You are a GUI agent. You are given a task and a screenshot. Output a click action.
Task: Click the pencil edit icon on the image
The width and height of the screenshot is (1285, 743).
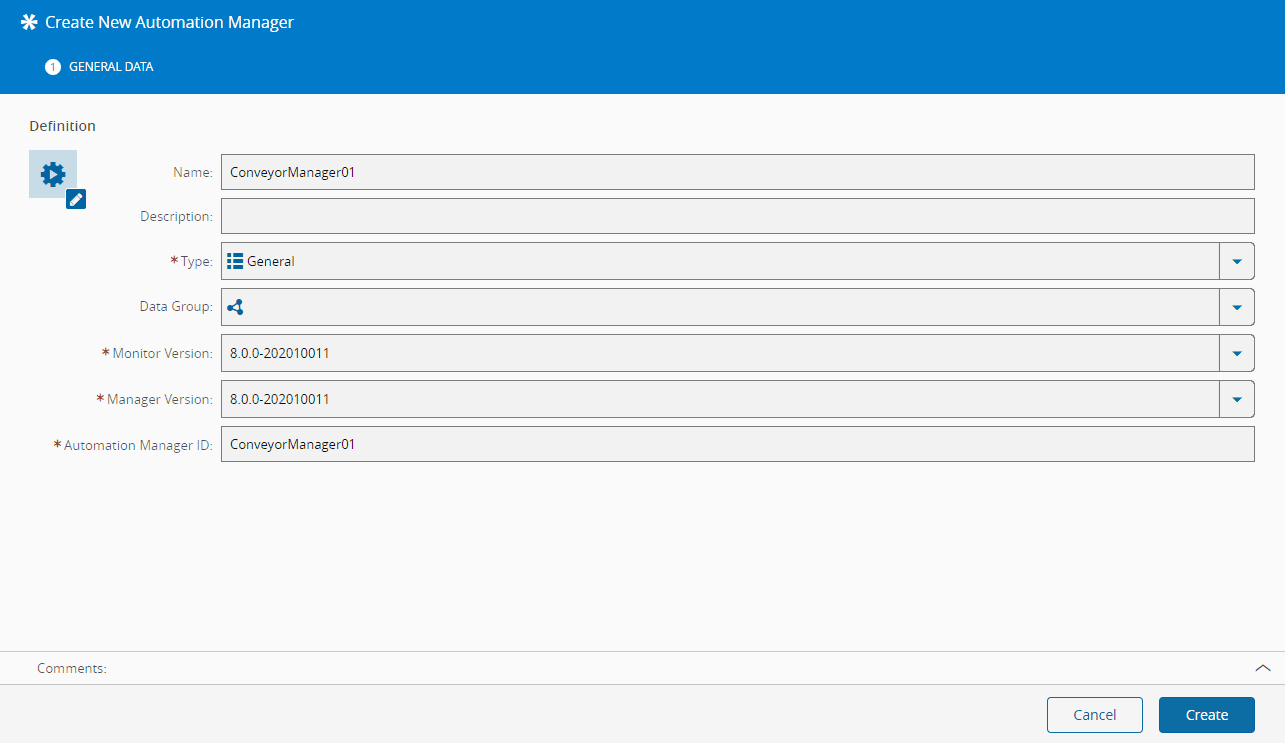pos(76,199)
